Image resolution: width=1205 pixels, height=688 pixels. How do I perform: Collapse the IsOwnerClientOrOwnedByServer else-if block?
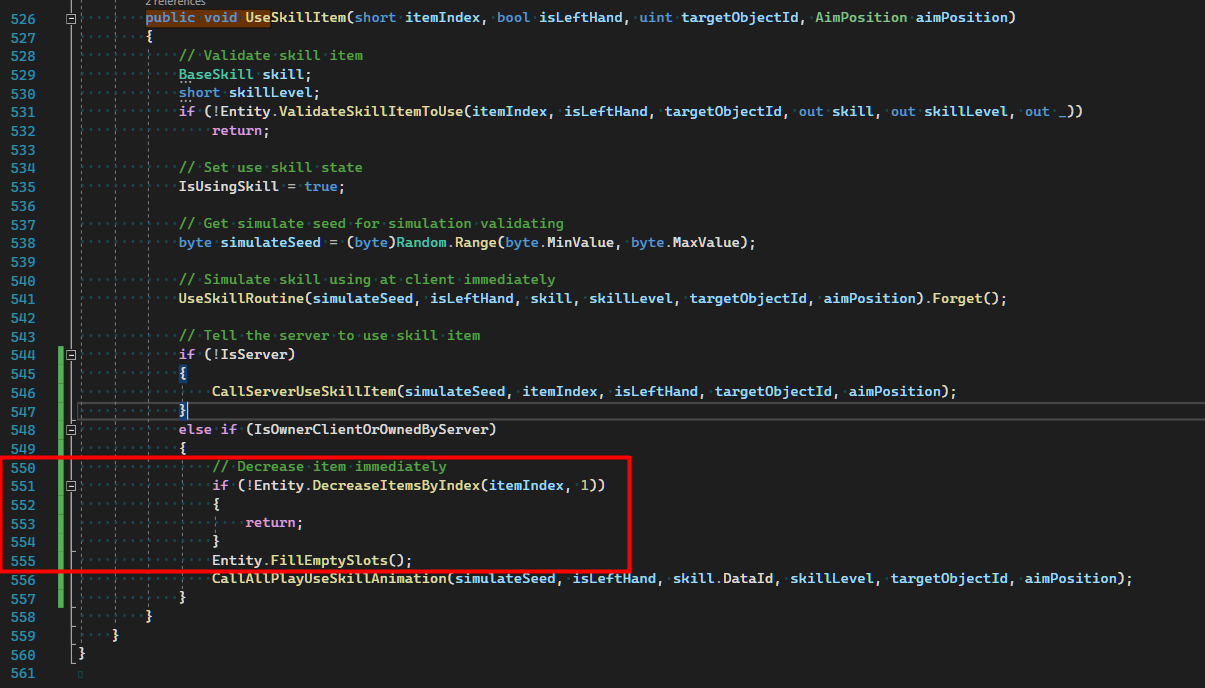coord(70,429)
